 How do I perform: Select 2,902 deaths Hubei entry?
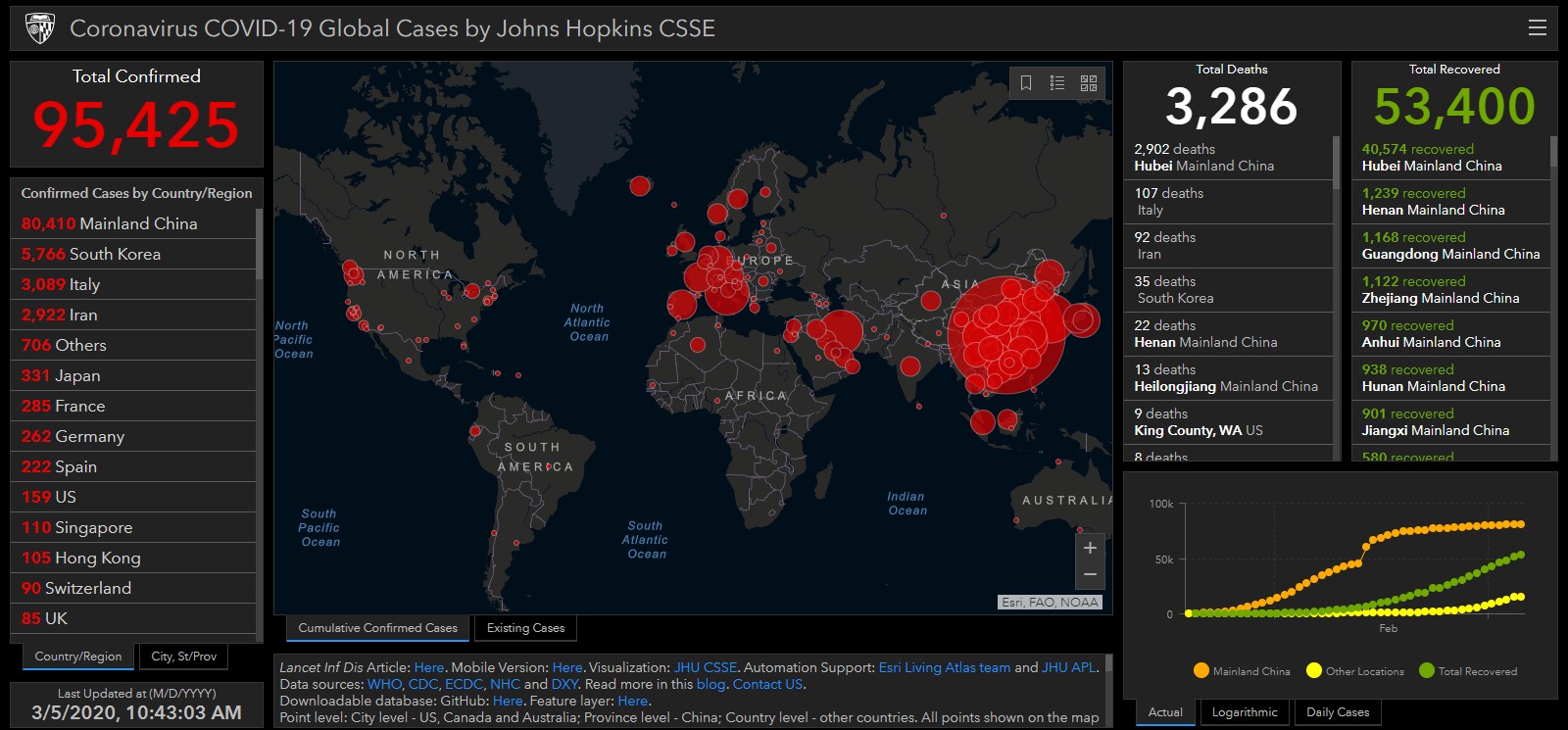(x=1228, y=158)
